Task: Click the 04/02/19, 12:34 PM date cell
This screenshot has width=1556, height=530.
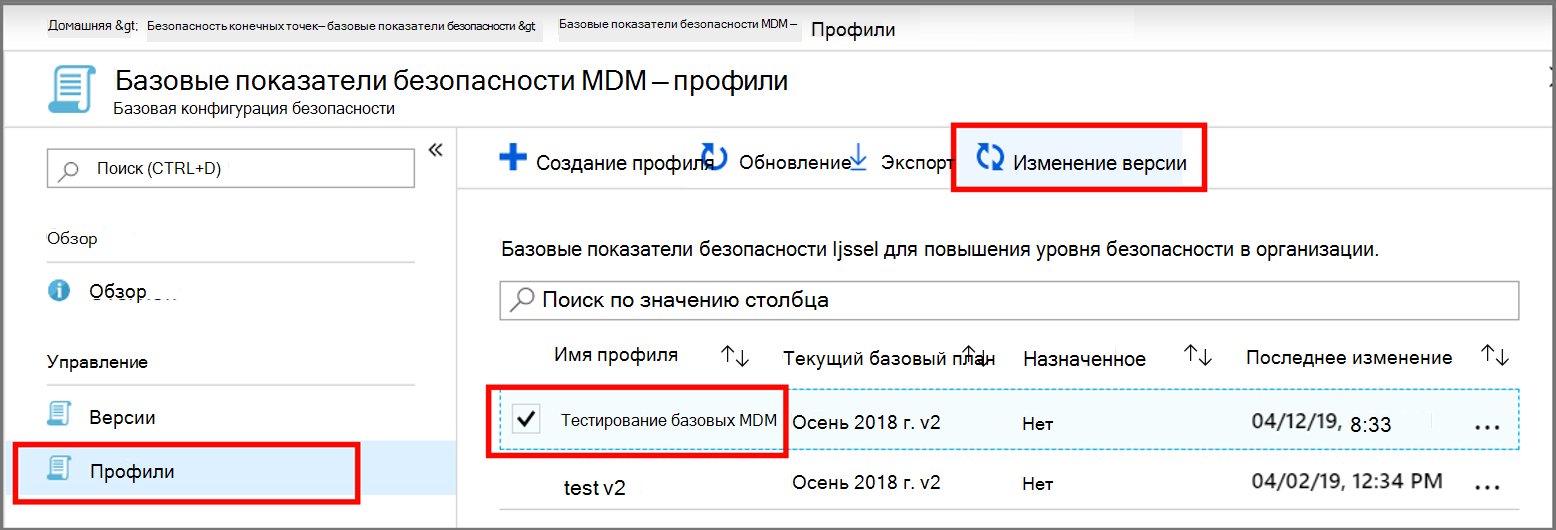Action: coord(1347,481)
